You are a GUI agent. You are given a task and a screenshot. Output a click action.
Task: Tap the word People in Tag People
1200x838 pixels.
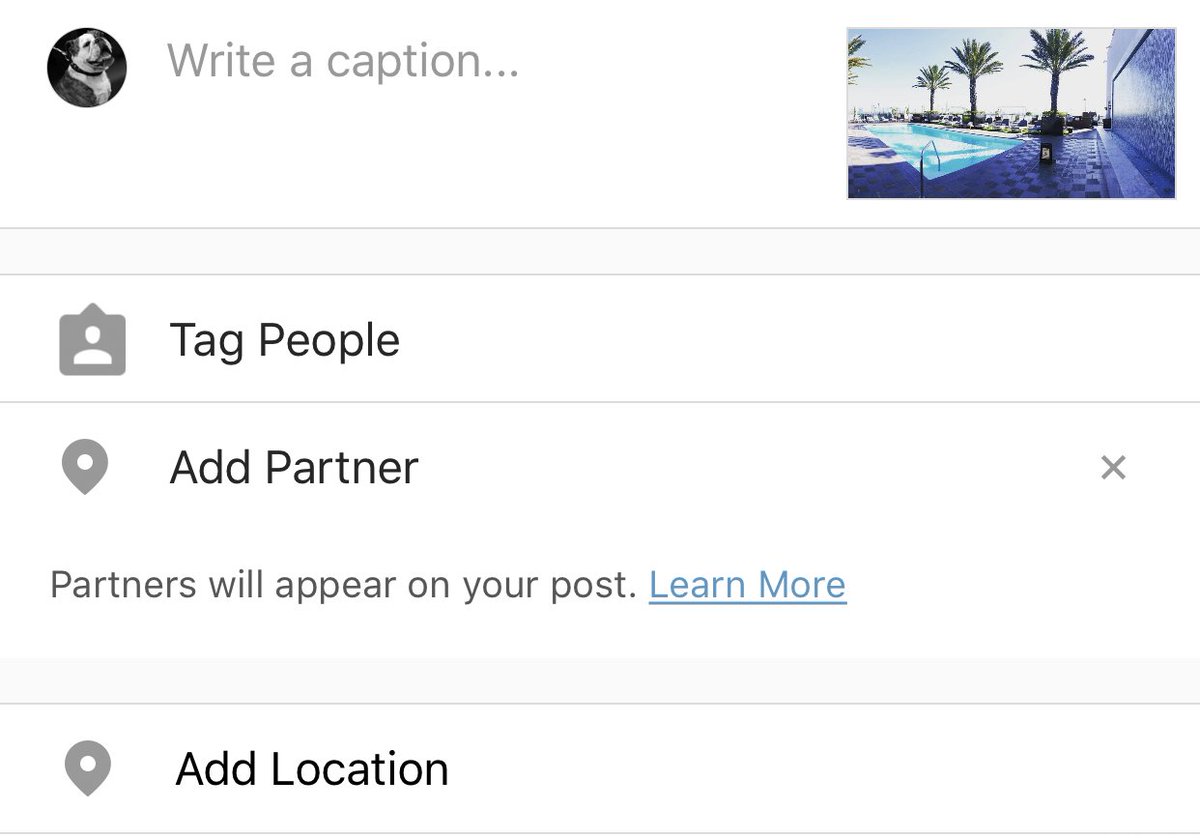point(329,341)
